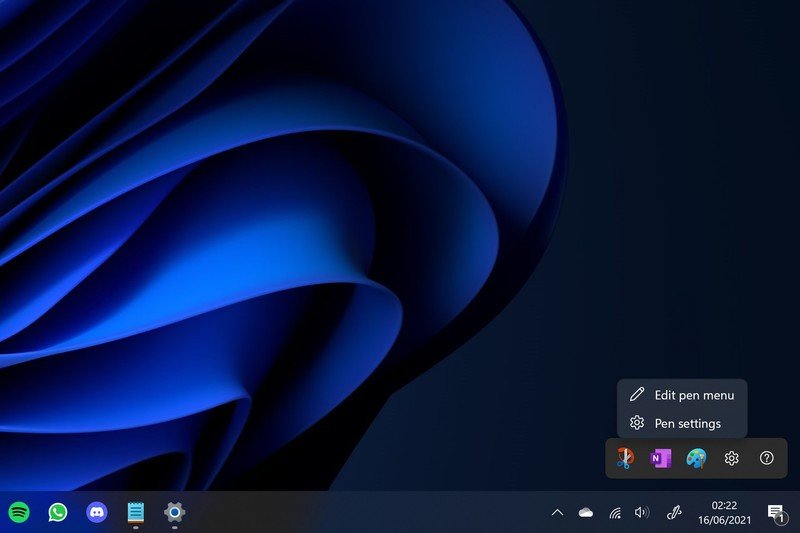Open Spotify from the taskbar
Image resolution: width=800 pixels, height=533 pixels.
pyautogui.click(x=19, y=512)
